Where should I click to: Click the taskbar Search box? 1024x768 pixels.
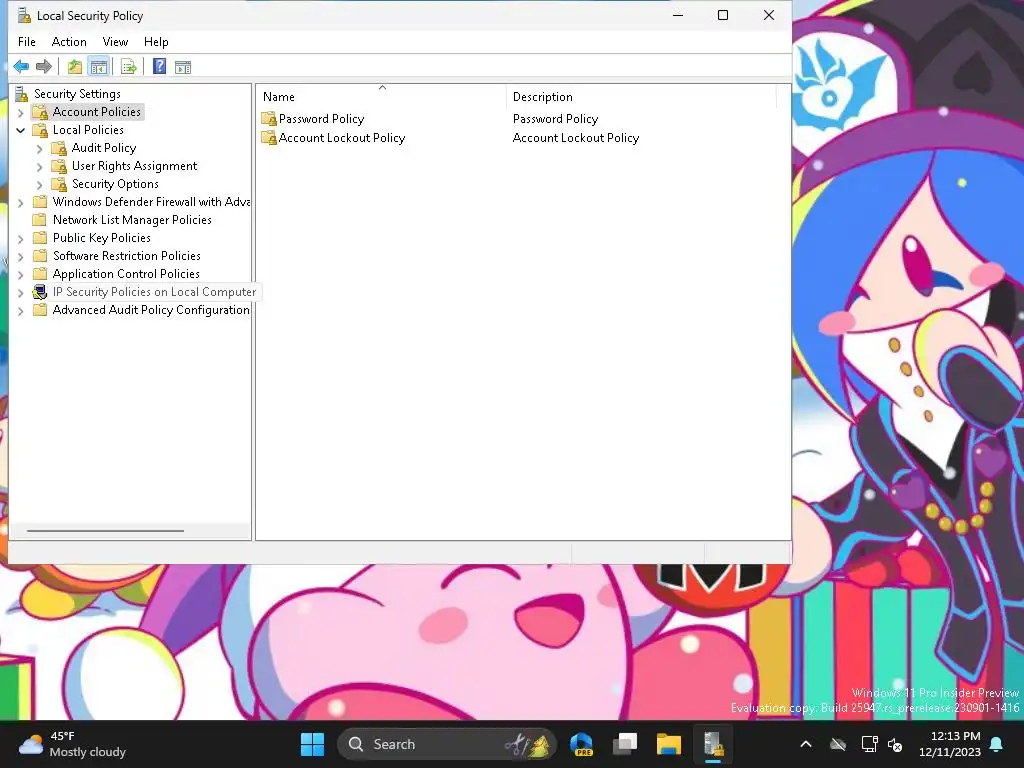pyautogui.click(x=446, y=744)
